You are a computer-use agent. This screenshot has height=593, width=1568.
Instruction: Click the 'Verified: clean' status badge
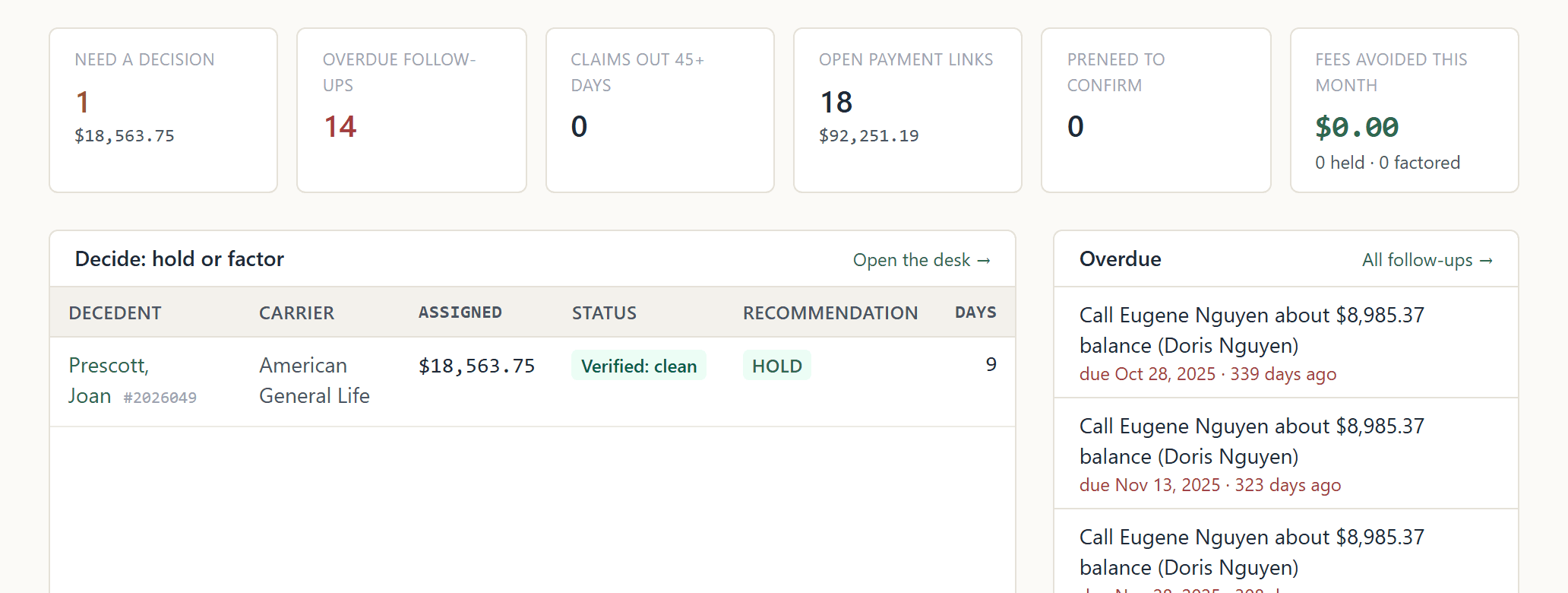click(639, 366)
